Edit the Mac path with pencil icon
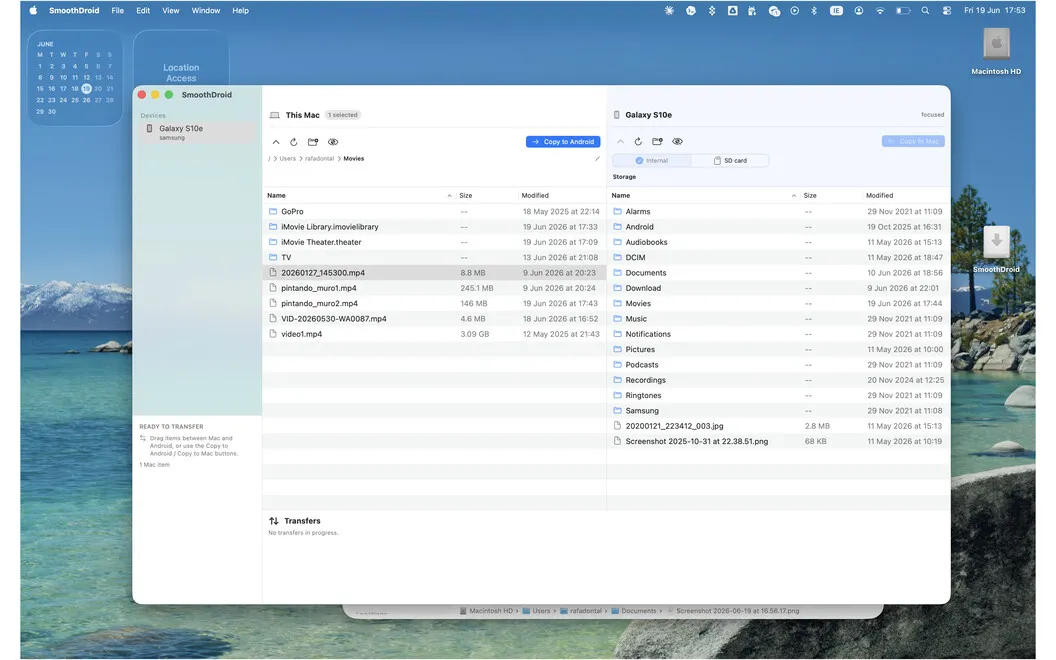Screen dimensions: 1056x660 pos(597,159)
